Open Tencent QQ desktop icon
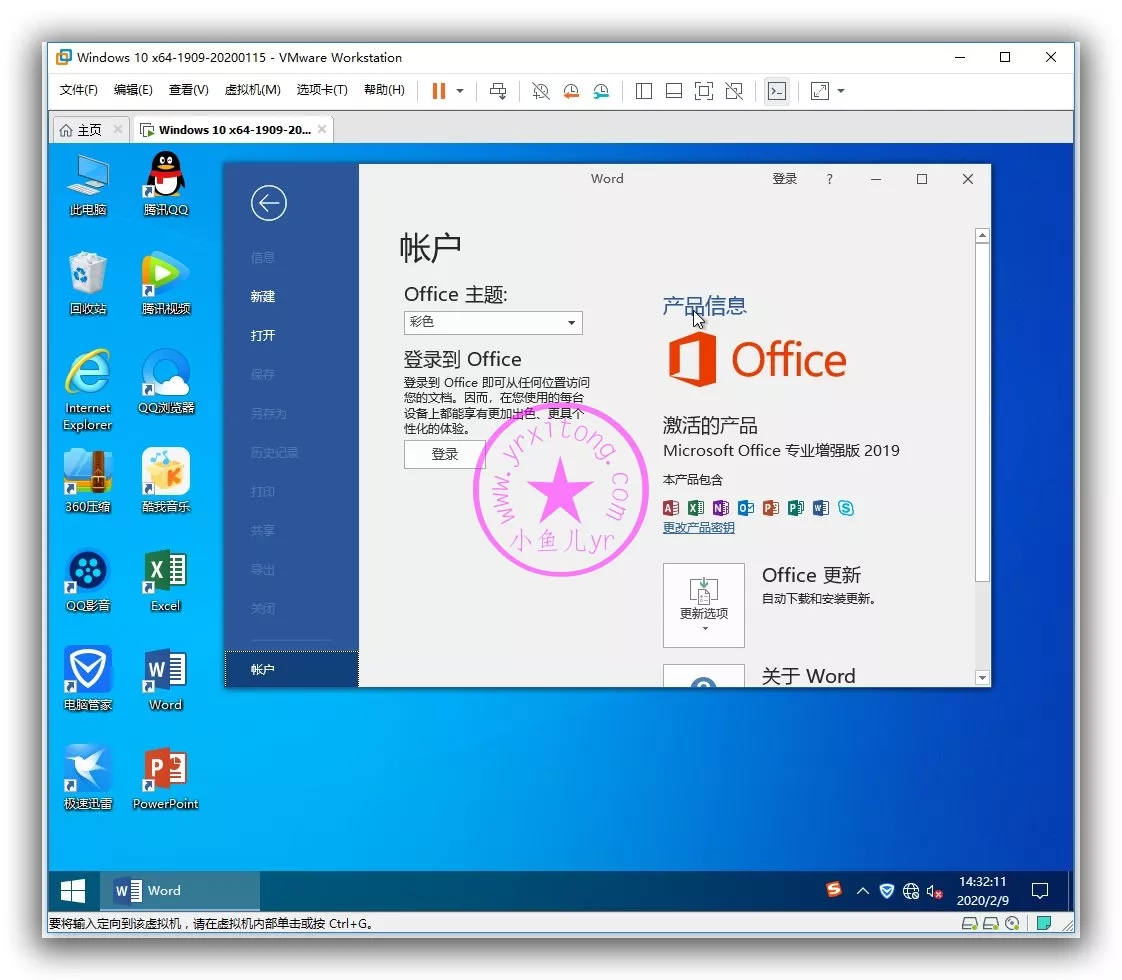 click(x=166, y=180)
